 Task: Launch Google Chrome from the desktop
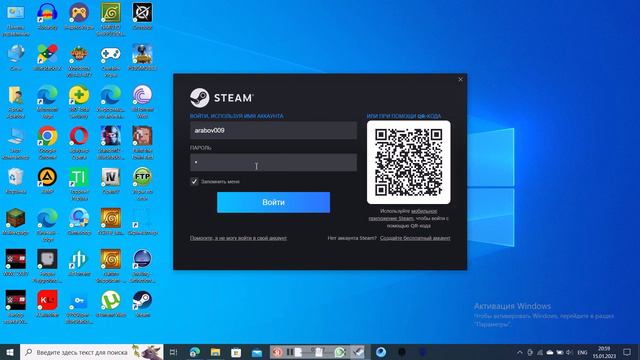point(47,136)
